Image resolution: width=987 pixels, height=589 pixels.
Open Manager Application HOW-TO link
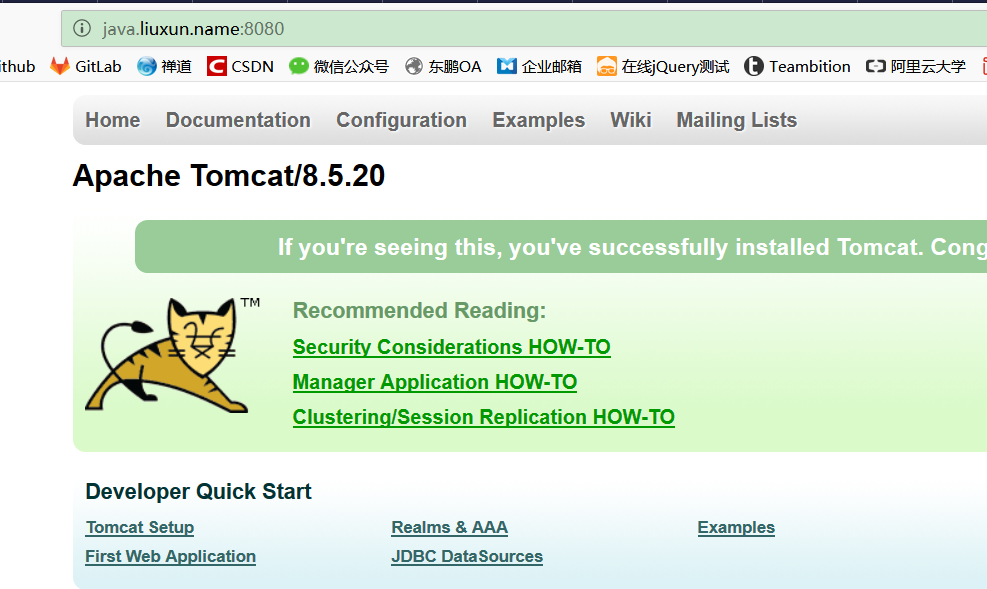coord(435,382)
